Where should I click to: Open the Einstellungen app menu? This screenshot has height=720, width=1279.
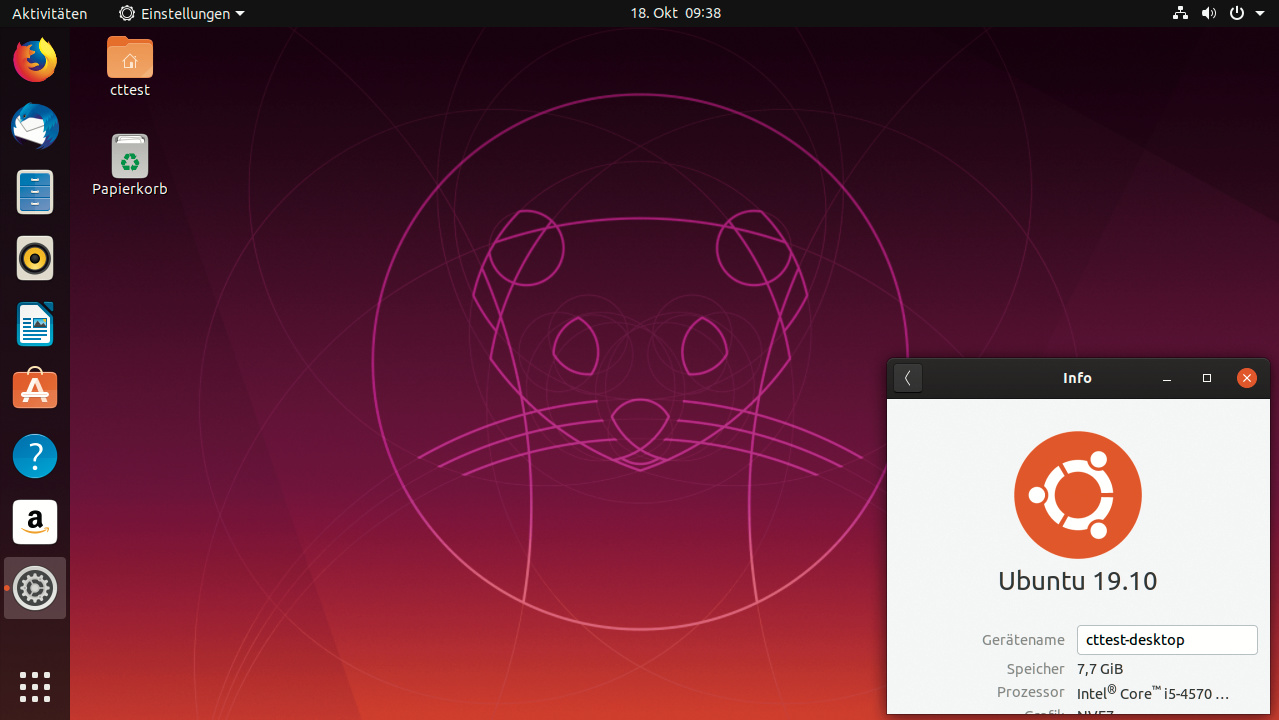[x=182, y=13]
